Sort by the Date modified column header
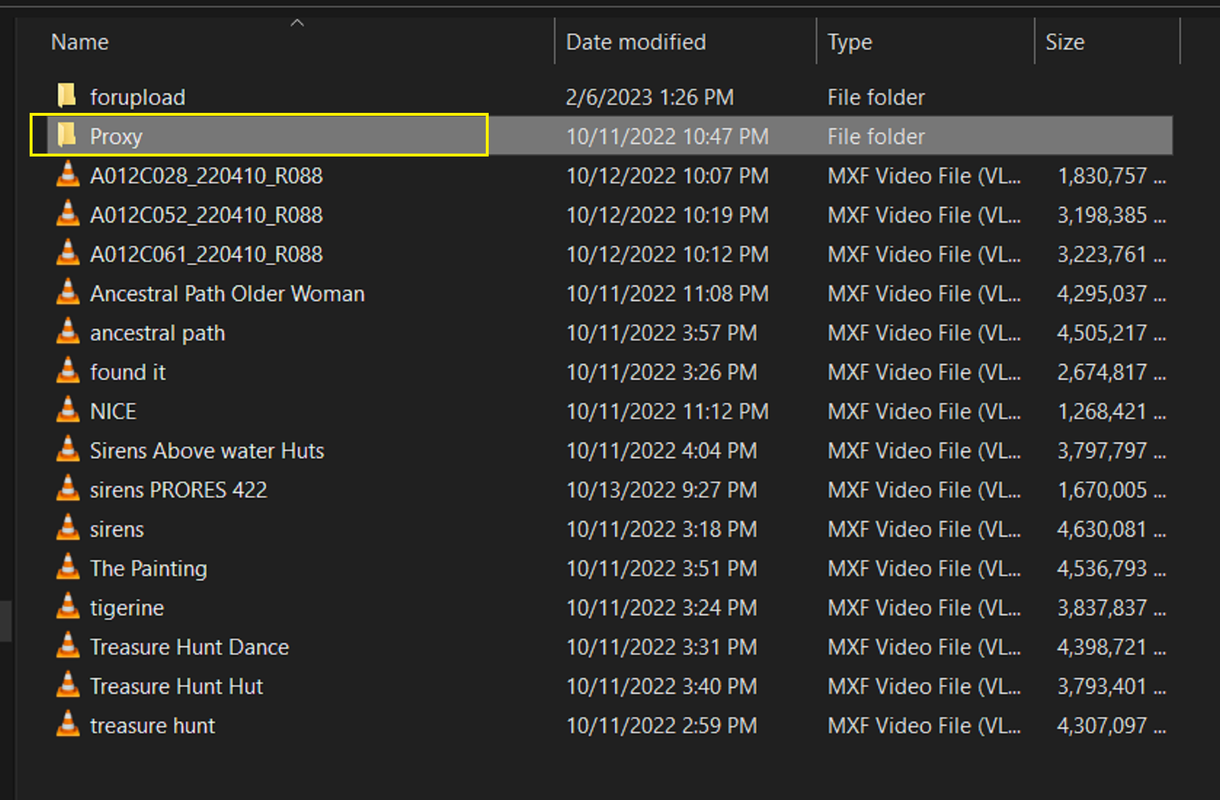1220x800 pixels. pyautogui.click(x=636, y=42)
